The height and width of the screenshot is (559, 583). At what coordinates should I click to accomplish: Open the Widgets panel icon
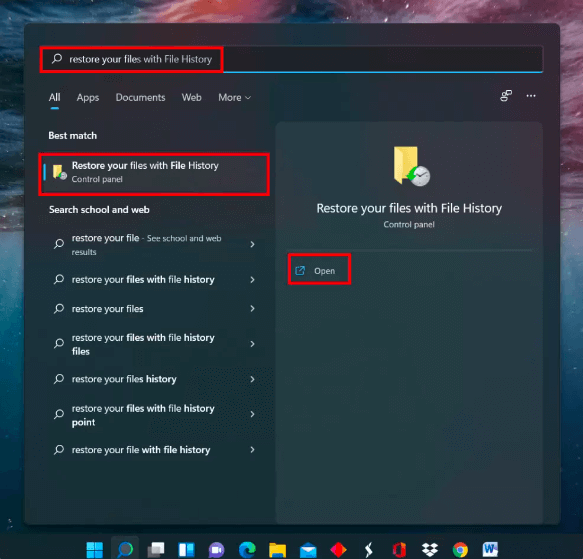186,550
